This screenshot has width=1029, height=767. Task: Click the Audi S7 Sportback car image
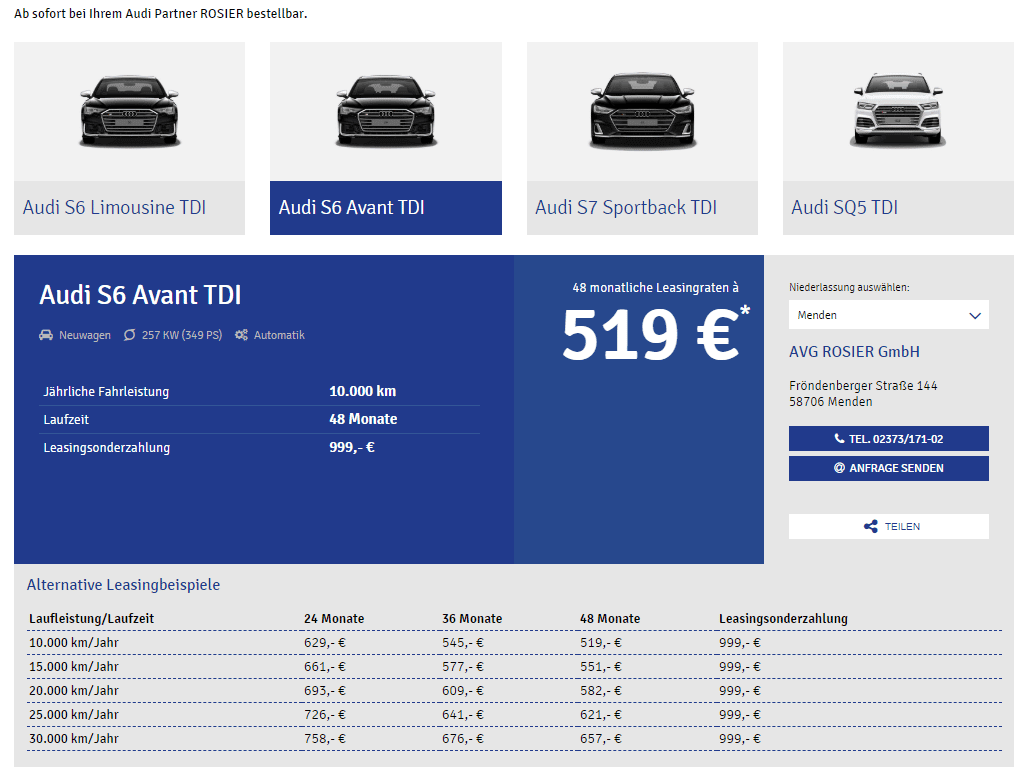tap(642, 111)
